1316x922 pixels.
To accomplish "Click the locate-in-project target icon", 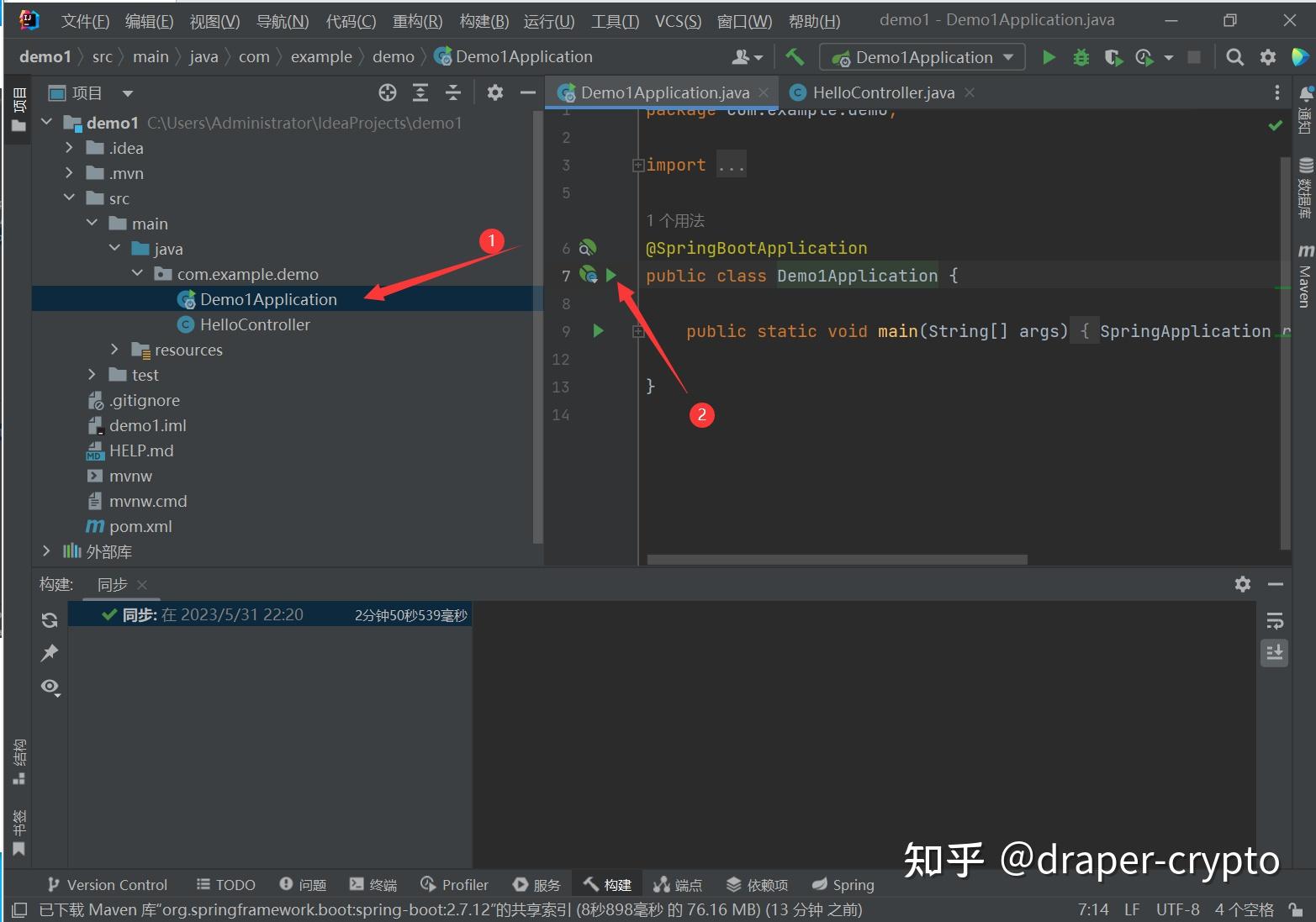I will click(x=387, y=92).
